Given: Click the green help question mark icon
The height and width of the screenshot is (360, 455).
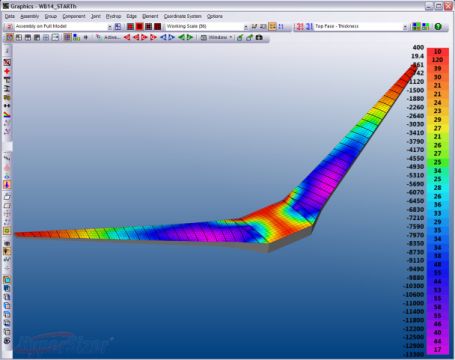Looking at the screenshot, I should coord(438,26).
